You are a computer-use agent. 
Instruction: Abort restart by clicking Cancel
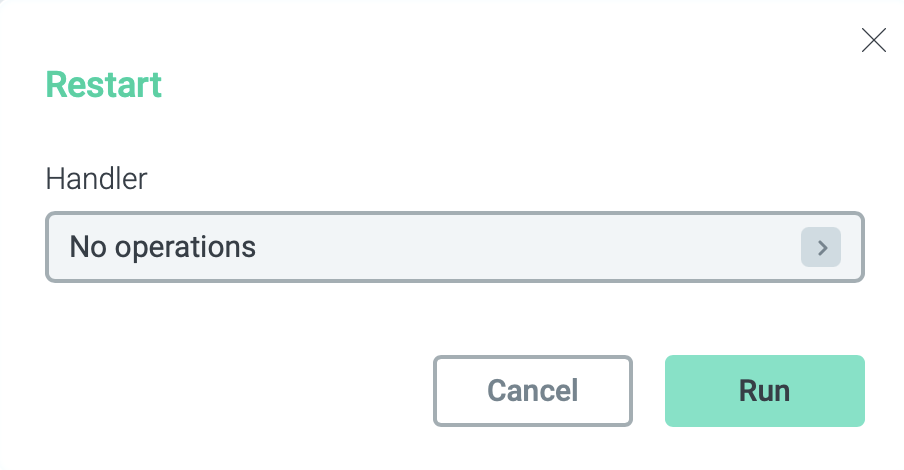click(x=533, y=391)
